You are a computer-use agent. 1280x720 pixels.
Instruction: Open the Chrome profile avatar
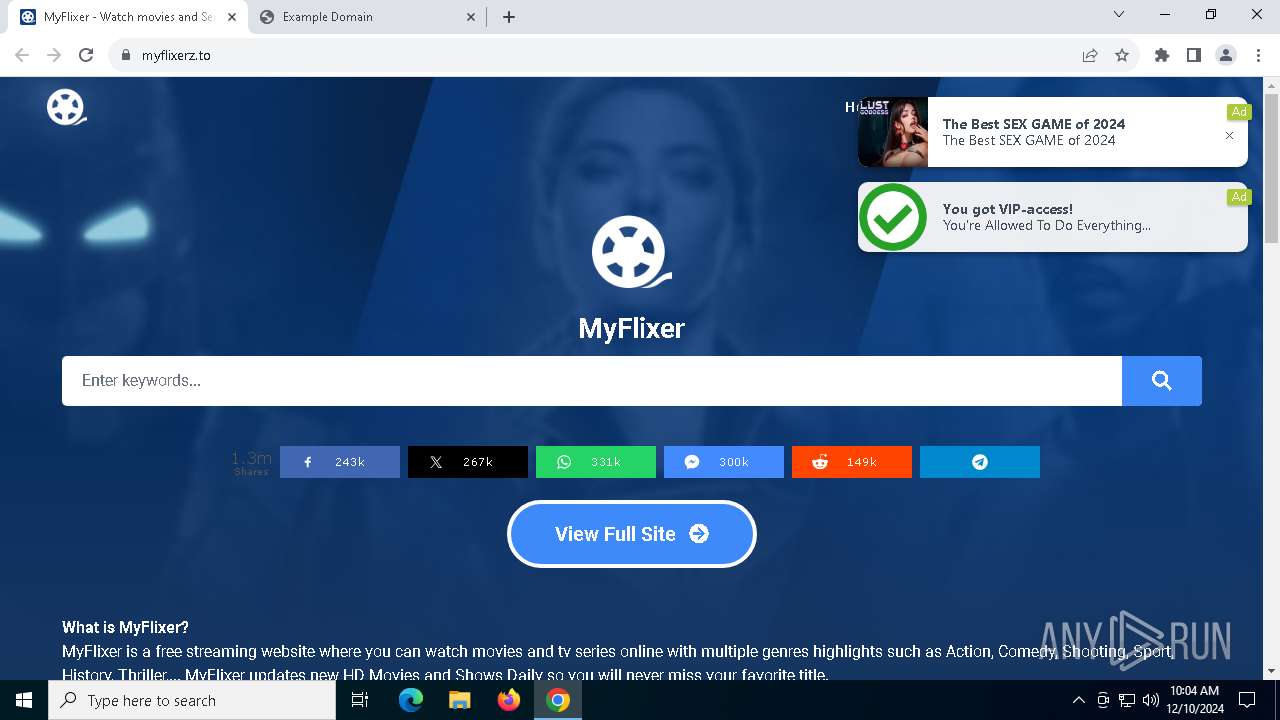point(1226,55)
